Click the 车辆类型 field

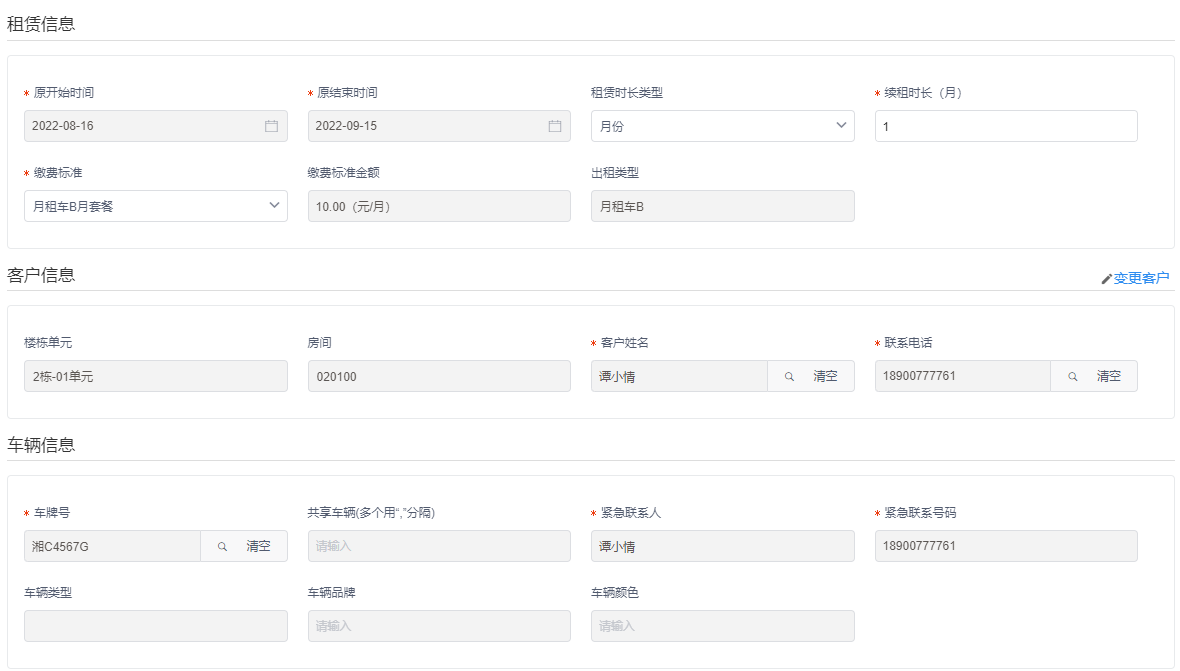(x=155, y=626)
